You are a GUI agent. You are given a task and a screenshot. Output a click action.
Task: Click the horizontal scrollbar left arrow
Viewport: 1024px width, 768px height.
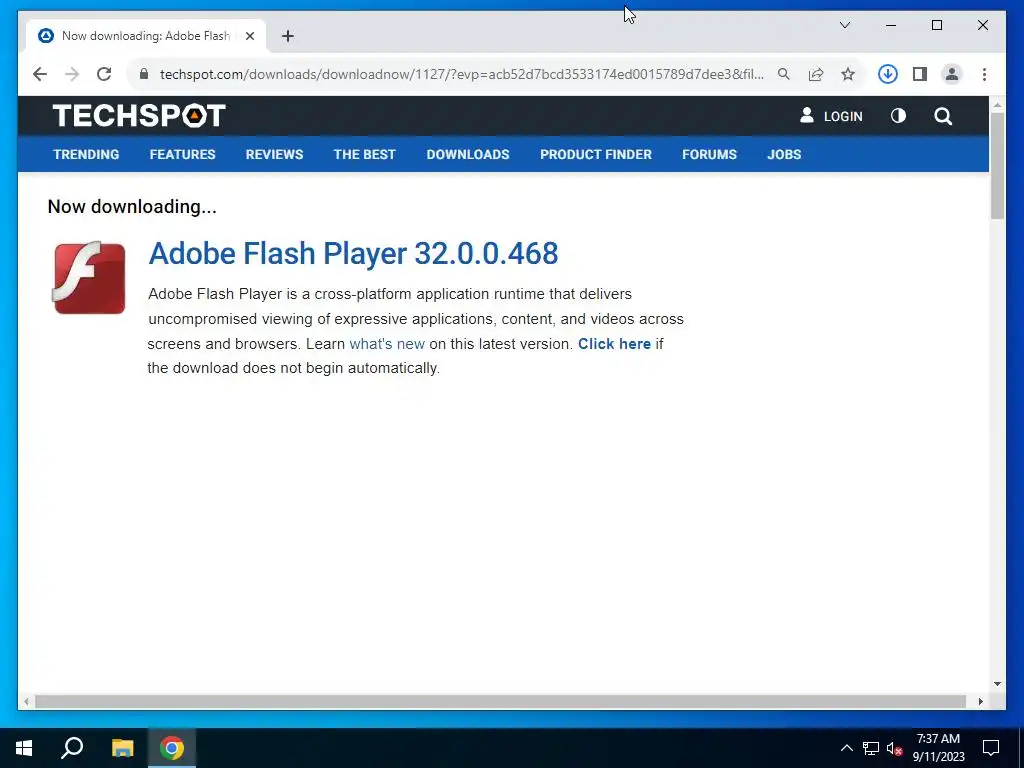pyautogui.click(x=26, y=702)
